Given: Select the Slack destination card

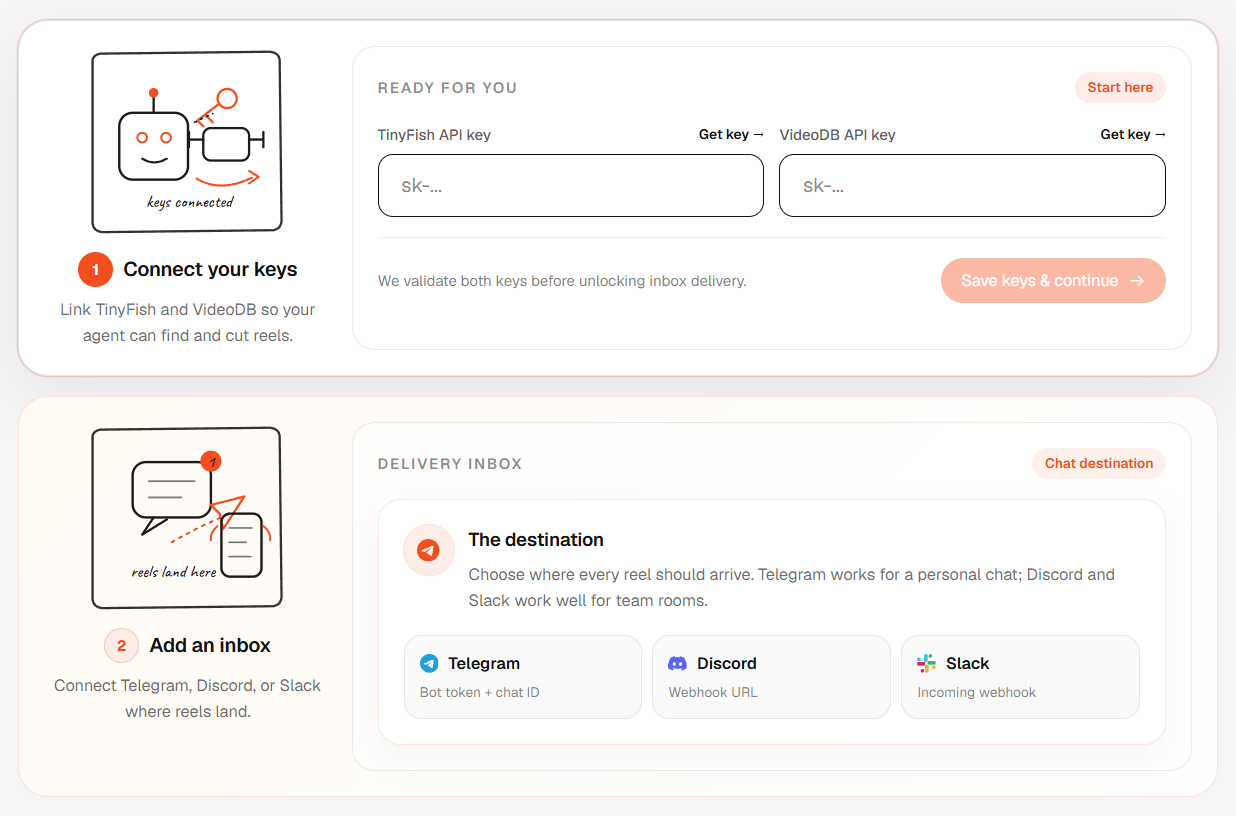Looking at the screenshot, I should (1020, 677).
